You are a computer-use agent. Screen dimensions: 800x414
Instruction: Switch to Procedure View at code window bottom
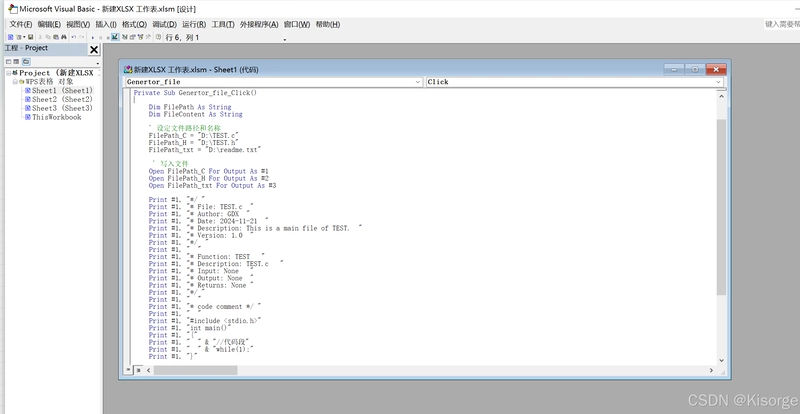click(128, 370)
